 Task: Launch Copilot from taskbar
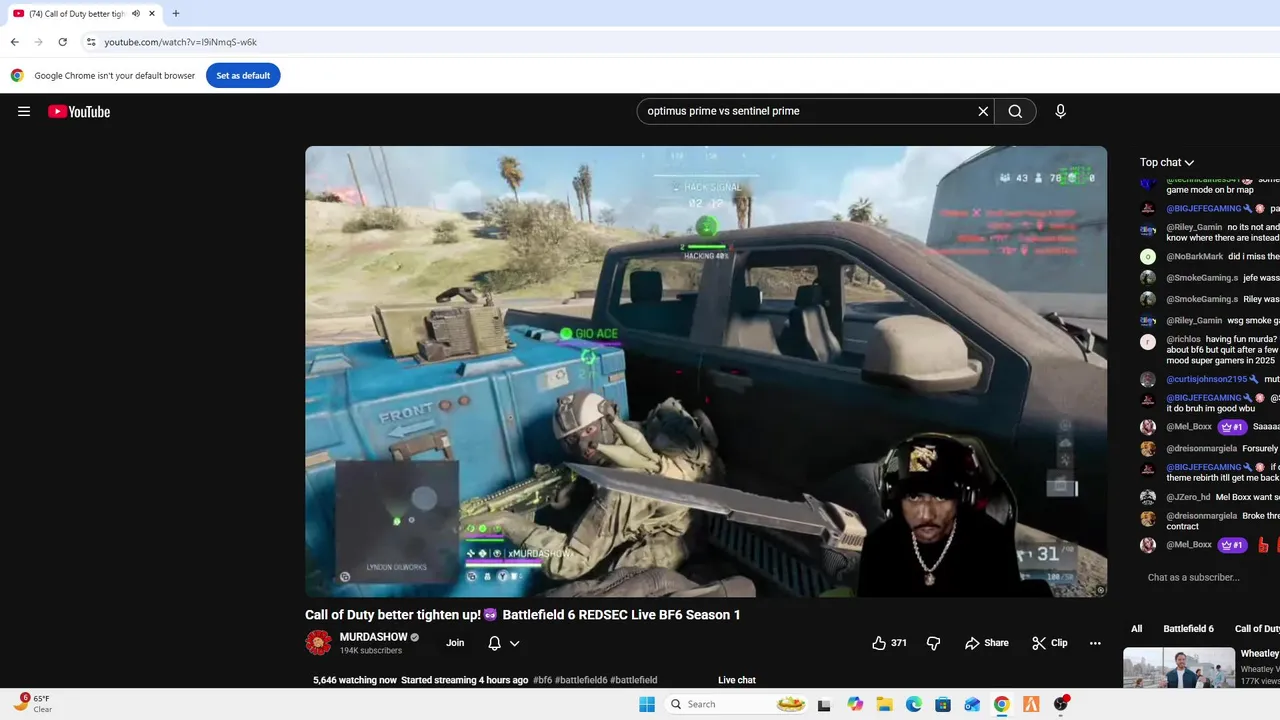coord(855,704)
